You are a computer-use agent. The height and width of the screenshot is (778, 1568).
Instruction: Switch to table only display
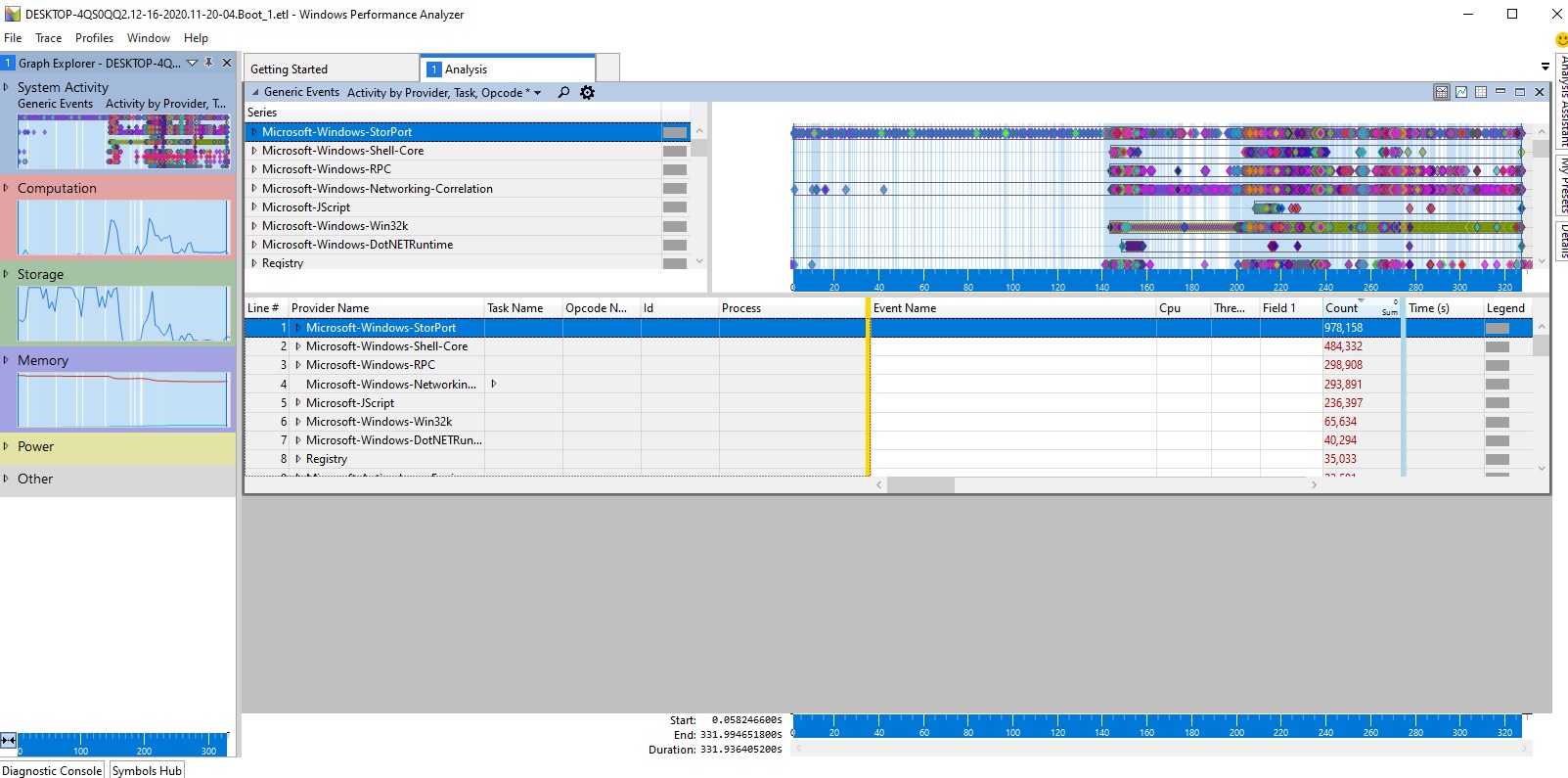pos(1481,92)
